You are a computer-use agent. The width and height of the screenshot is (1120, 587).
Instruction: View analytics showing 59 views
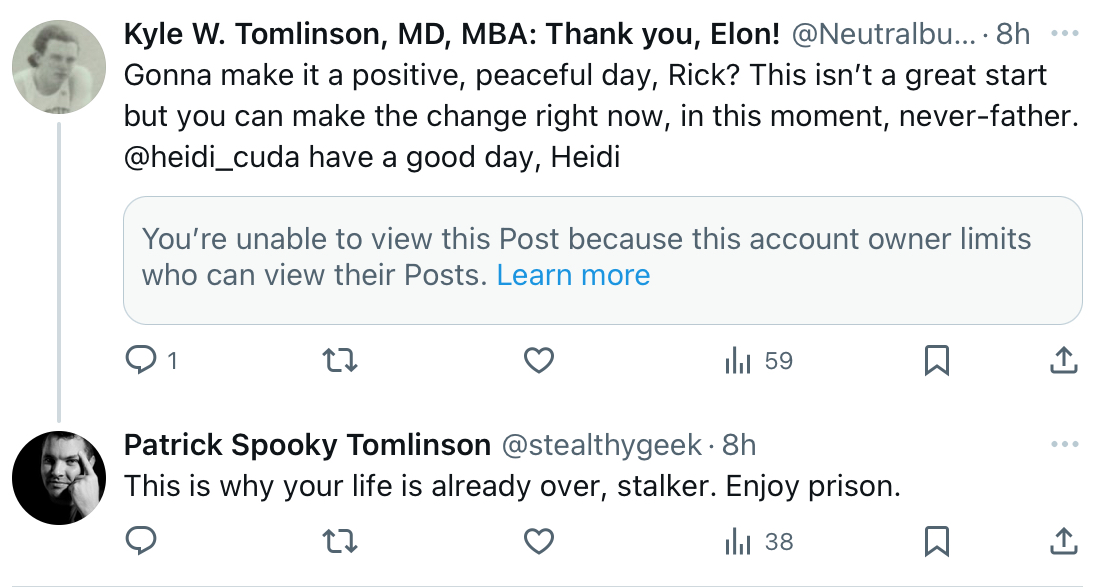tap(759, 361)
